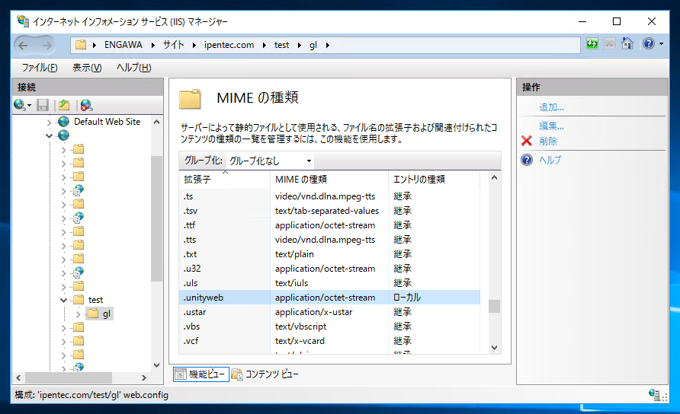Click the save connections disk icon
This screenshot has height=414, width=680.
42,105
